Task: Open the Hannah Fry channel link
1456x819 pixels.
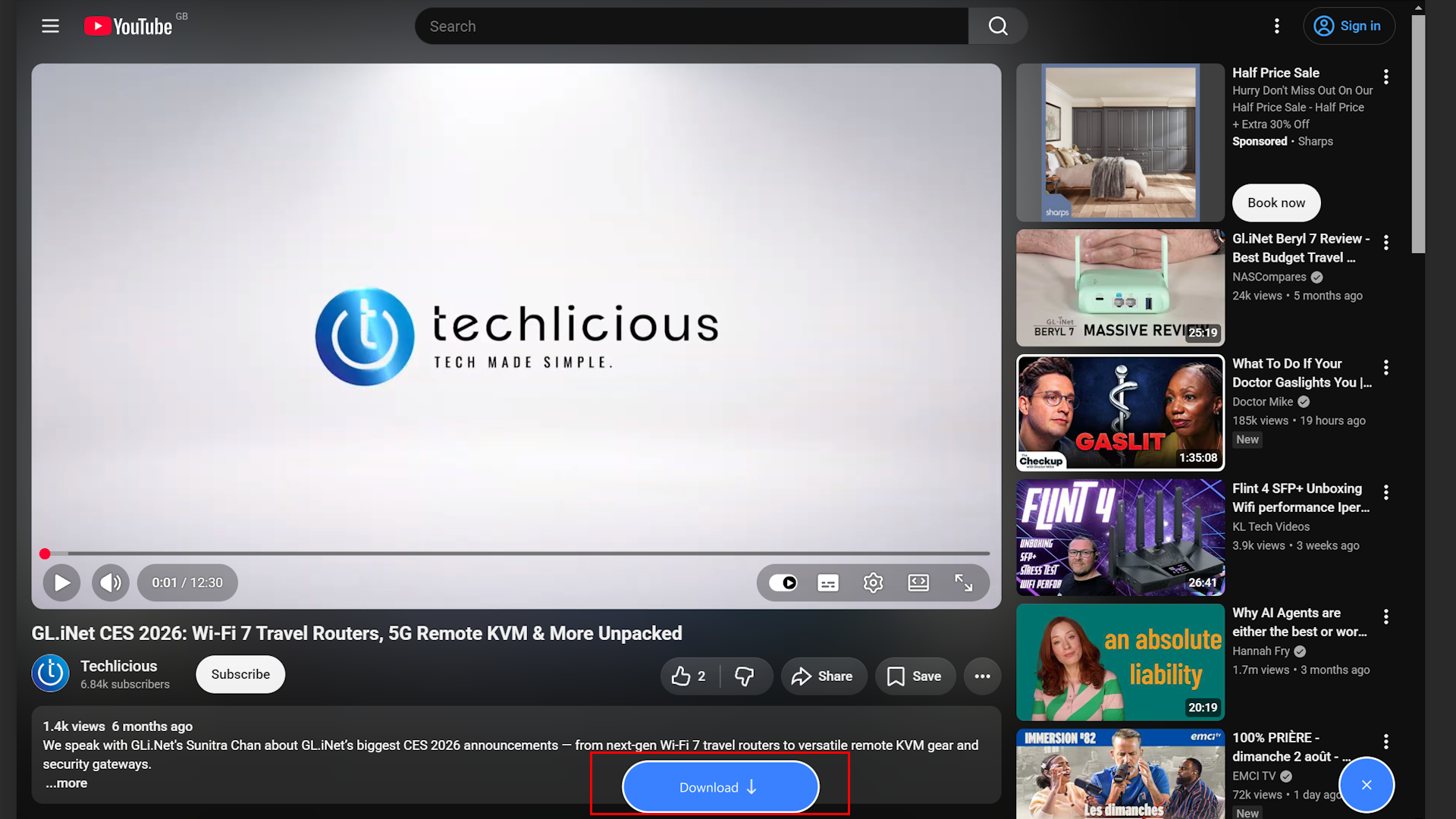Action: pyautogui.click(x=1261, y=651)
